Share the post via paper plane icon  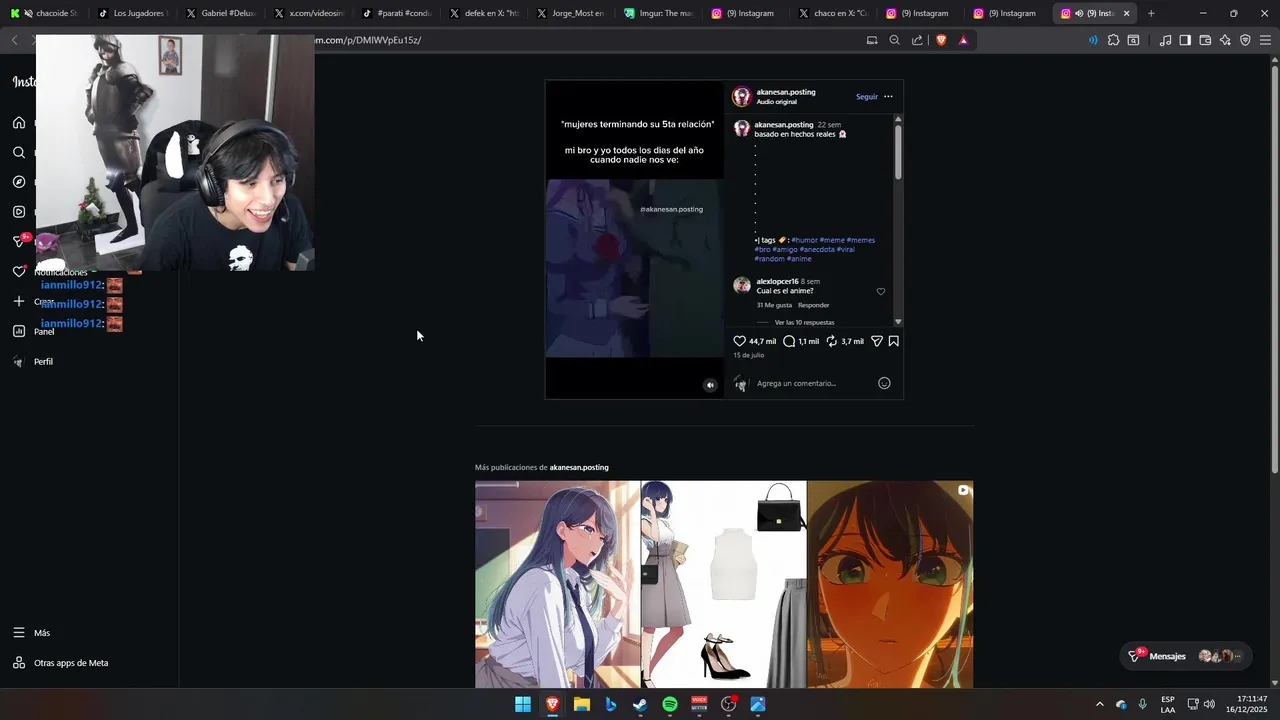[877, 341]
